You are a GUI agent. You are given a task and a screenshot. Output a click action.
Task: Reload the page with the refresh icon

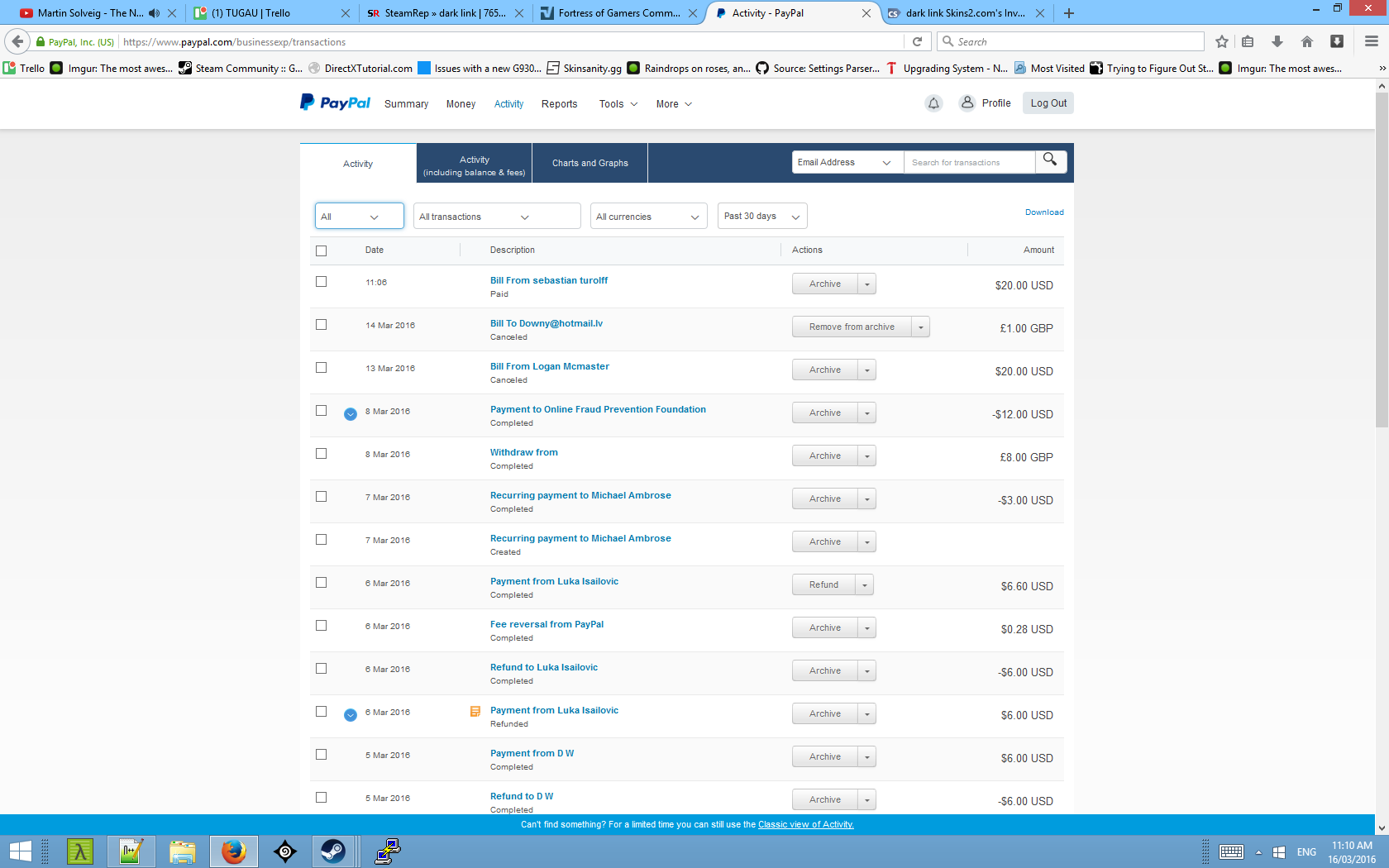point(917,42)
